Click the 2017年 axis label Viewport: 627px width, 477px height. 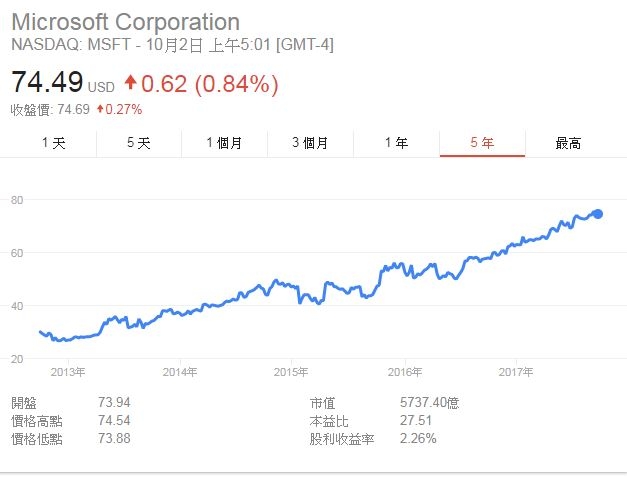click(516, 372)
